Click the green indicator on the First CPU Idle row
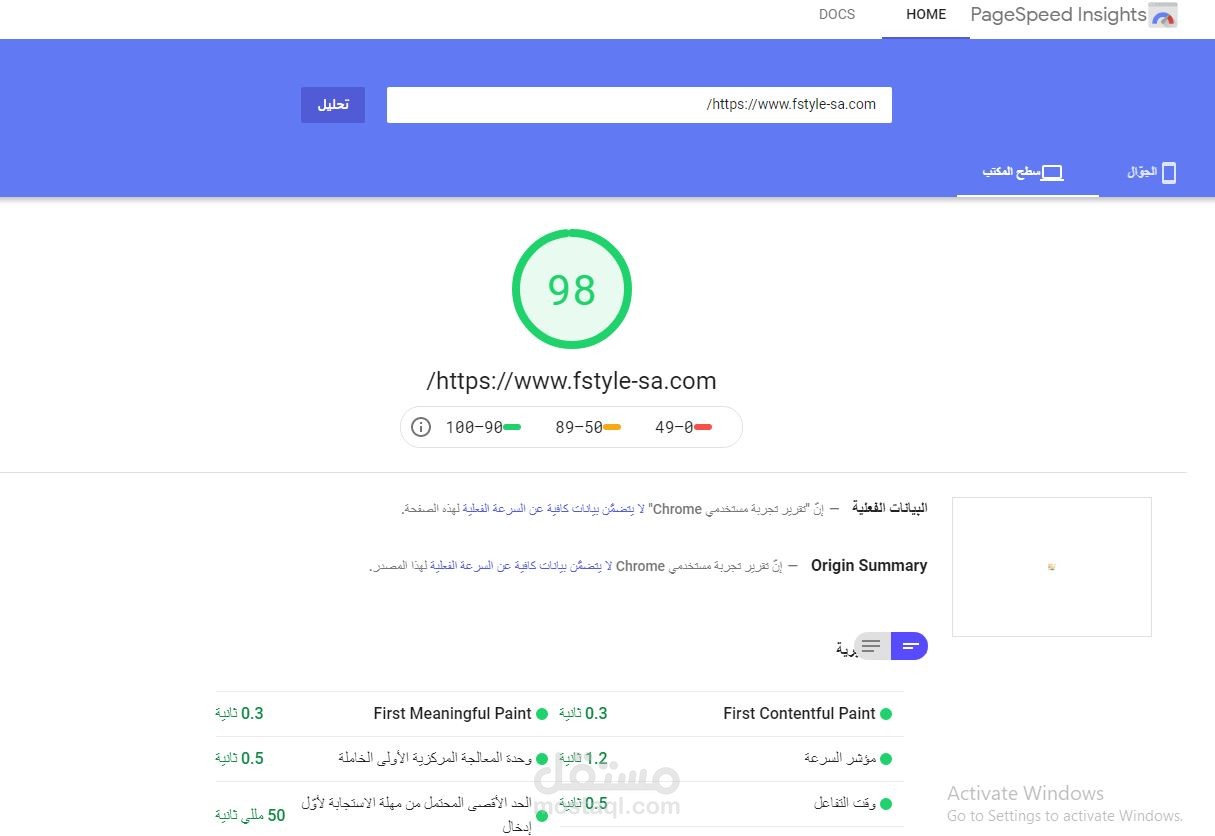Image resolution: width=1215 pixels, height=836 pixels. pos(542,759)
